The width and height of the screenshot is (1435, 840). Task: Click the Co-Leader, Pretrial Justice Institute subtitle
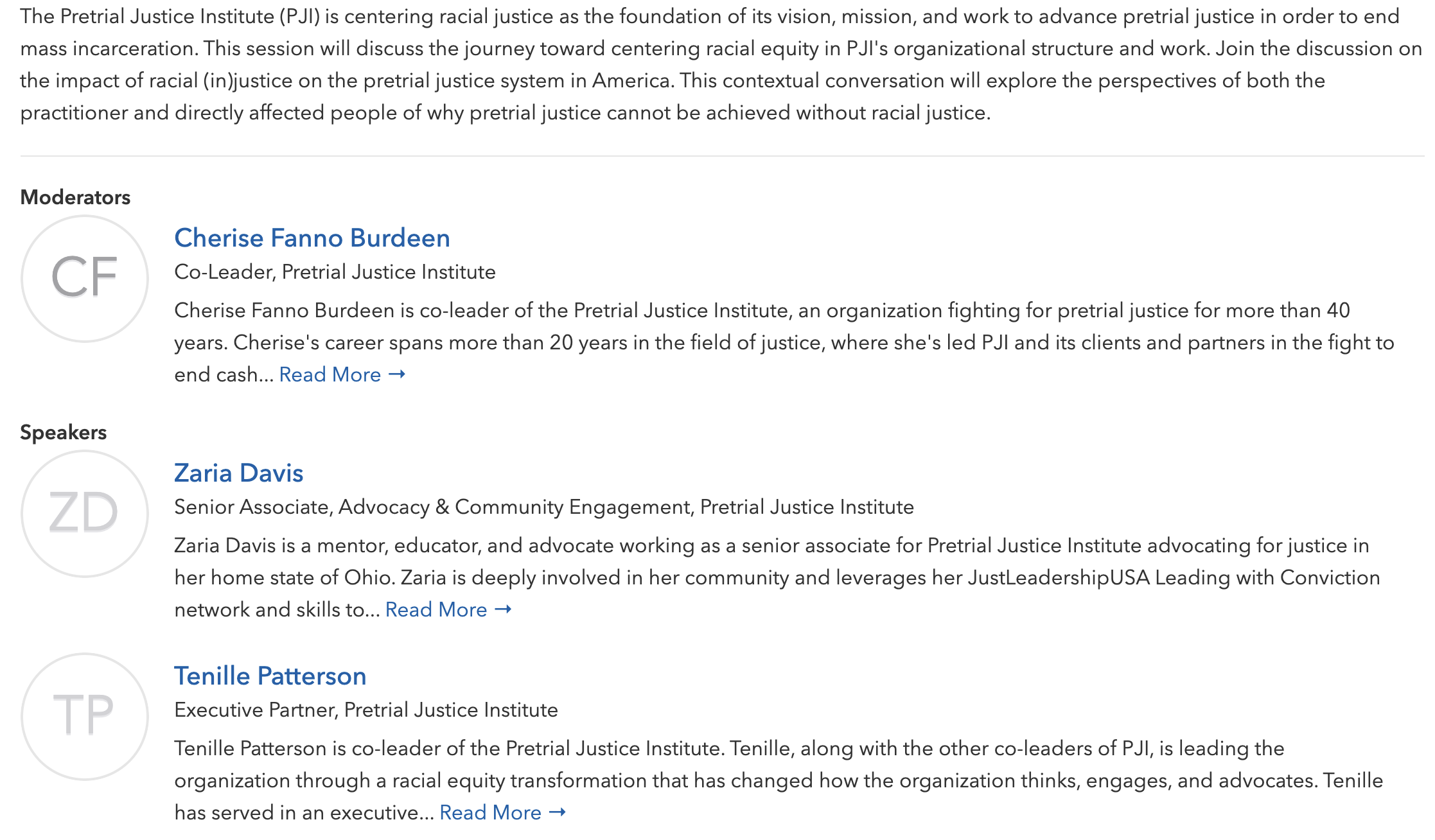(335, 272)
